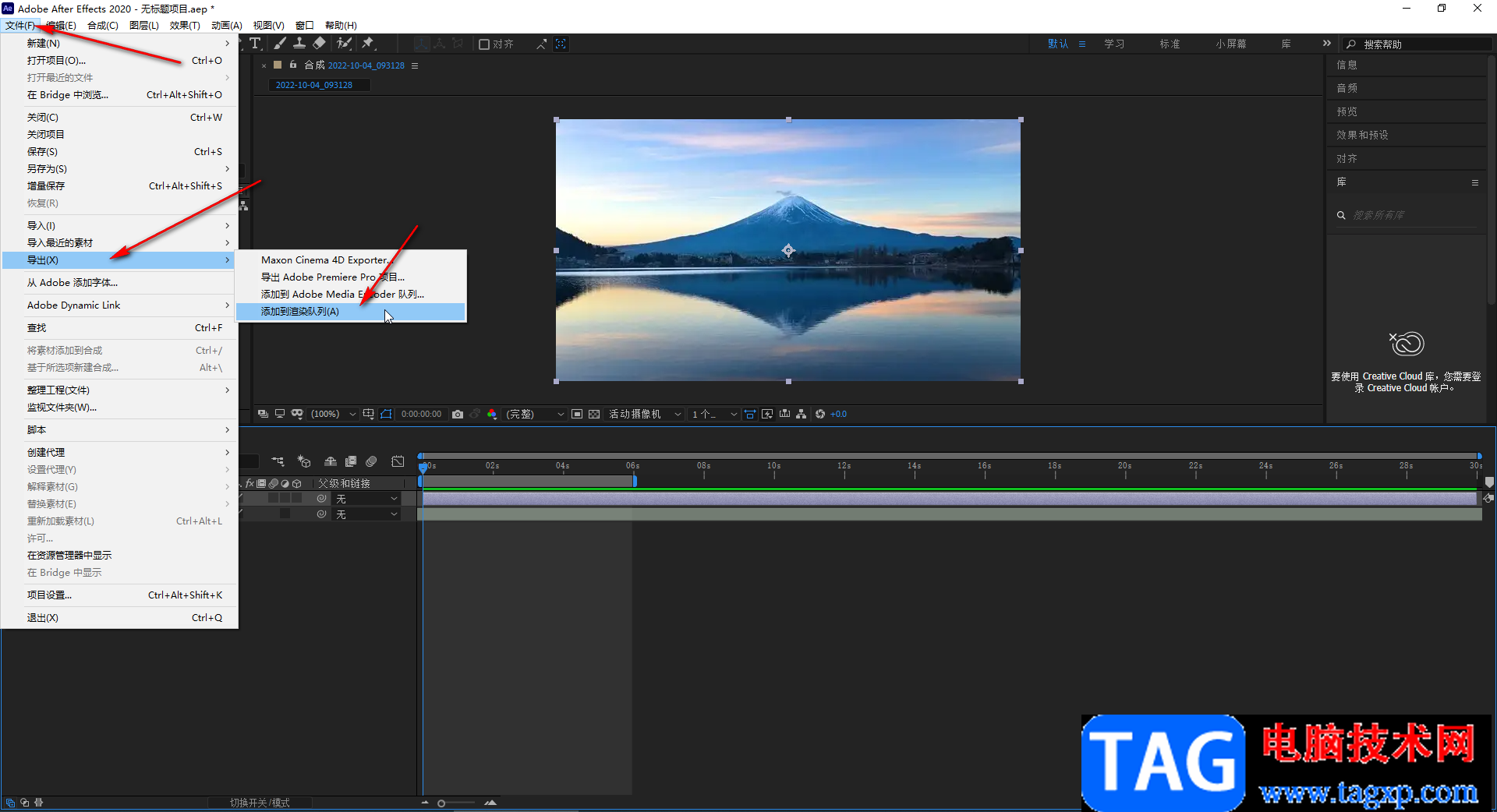Switch to the 学习 workspace
The height and width of the screenshot is (812, 1497).
click(x=1114, y=44)
